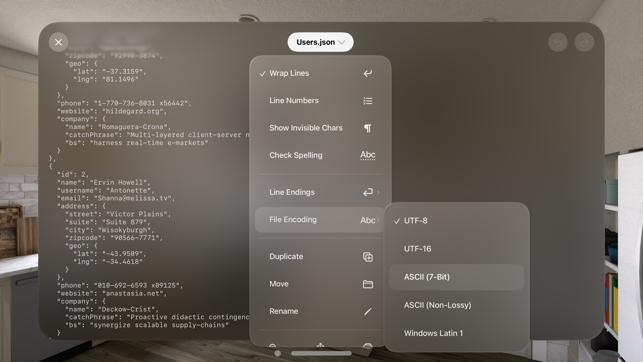Select ASCII (Non-Lossy) encoding
The height and width of the screenshot is (362, 643).
(456, 305)
